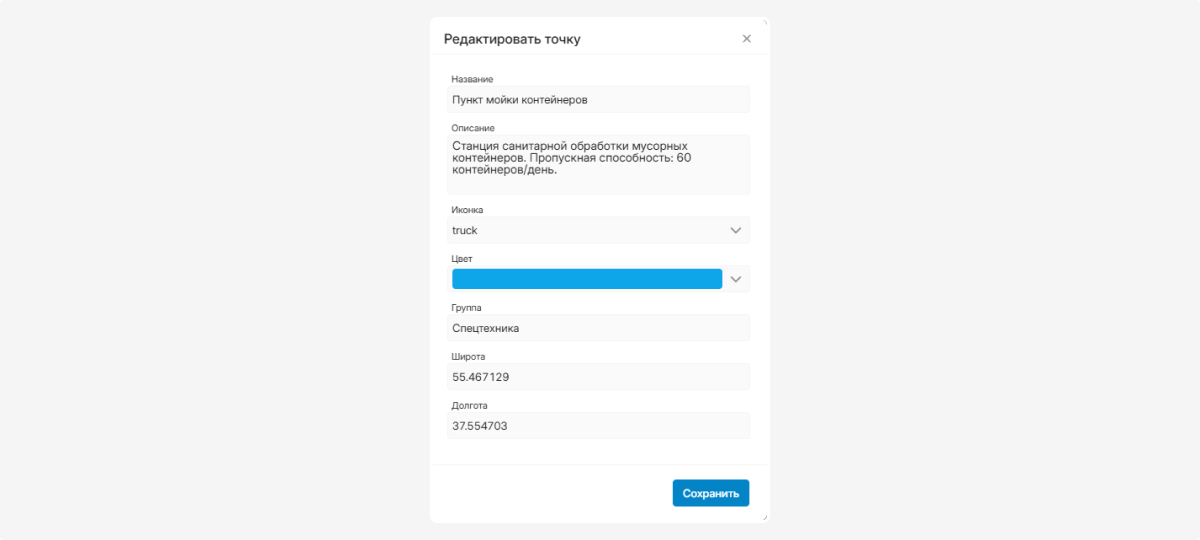Click the Группа label
The width and height of the screenshot is (1200, 540).
tap(467, 308)
